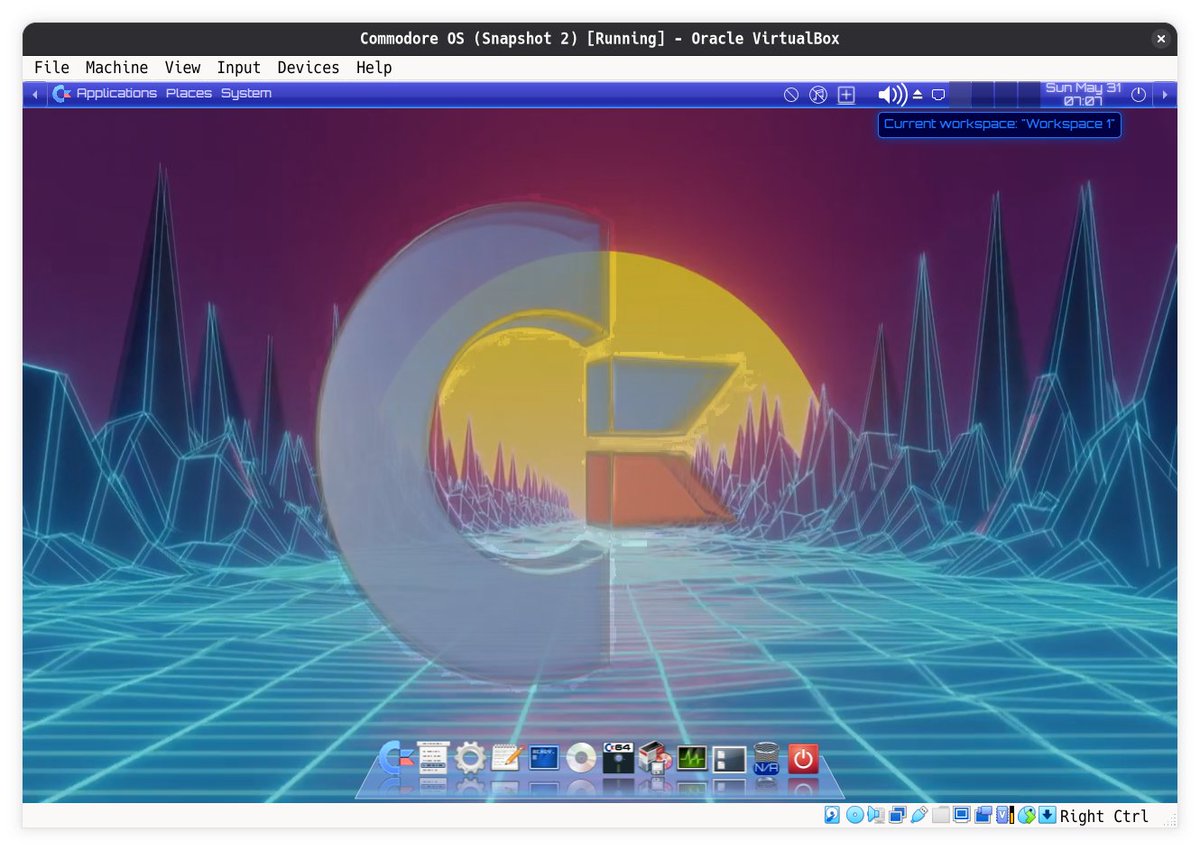This screenshot has height=850, width=1200.
Task: Click the audio status icon in VirtualBox
Action: [876, 815]
